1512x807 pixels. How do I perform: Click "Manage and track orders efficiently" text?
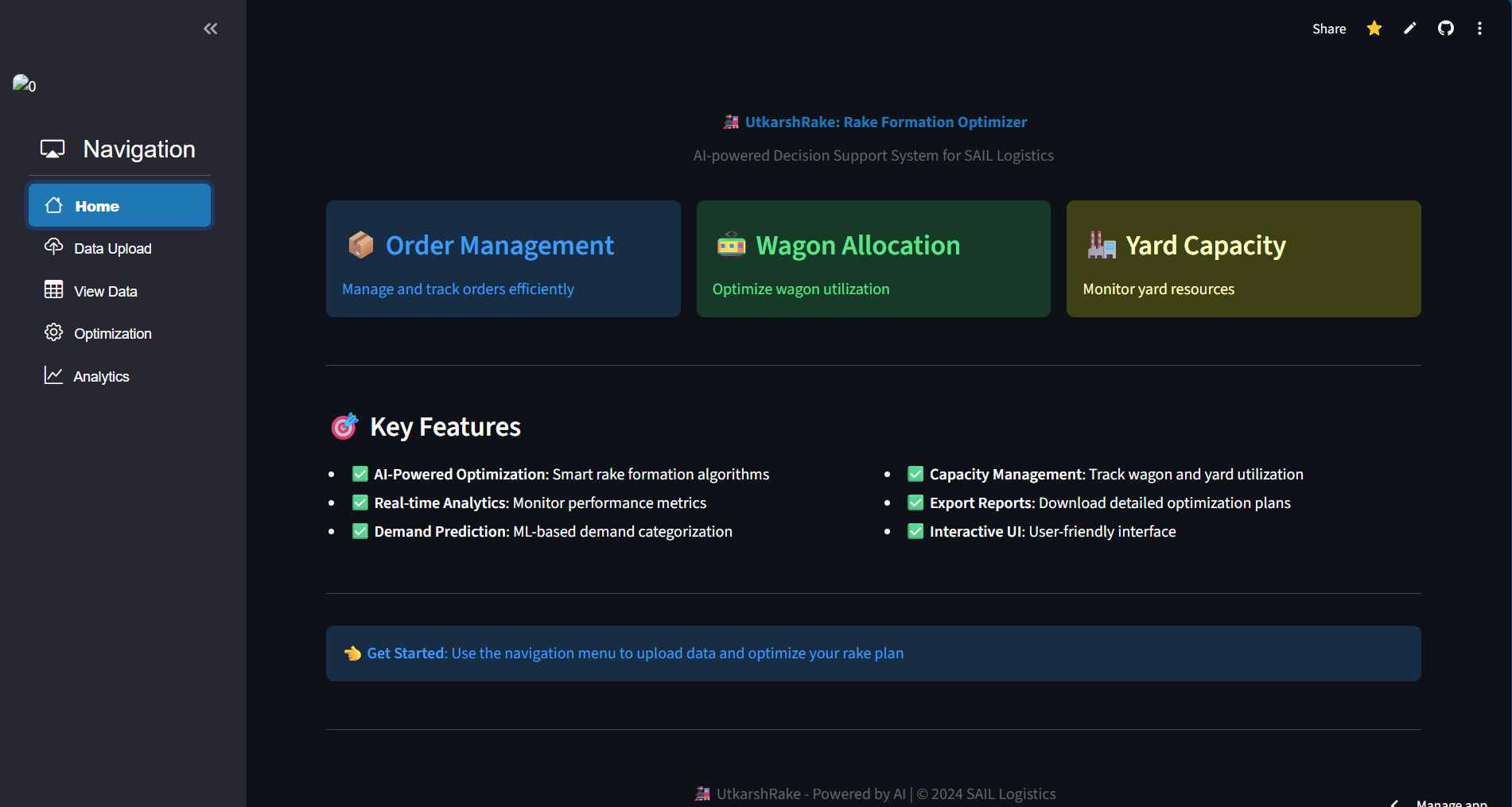coord(458,289)
